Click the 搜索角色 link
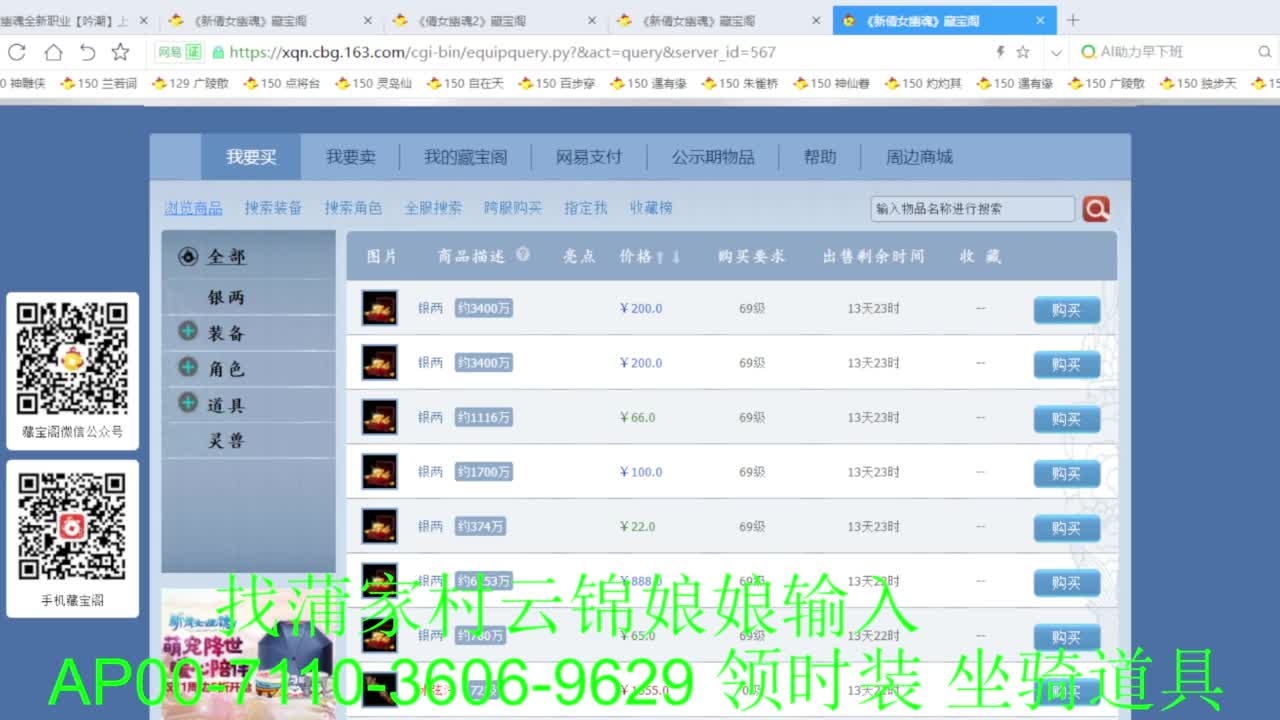This screenshot has width=1280, height=720. pos(353,208)
